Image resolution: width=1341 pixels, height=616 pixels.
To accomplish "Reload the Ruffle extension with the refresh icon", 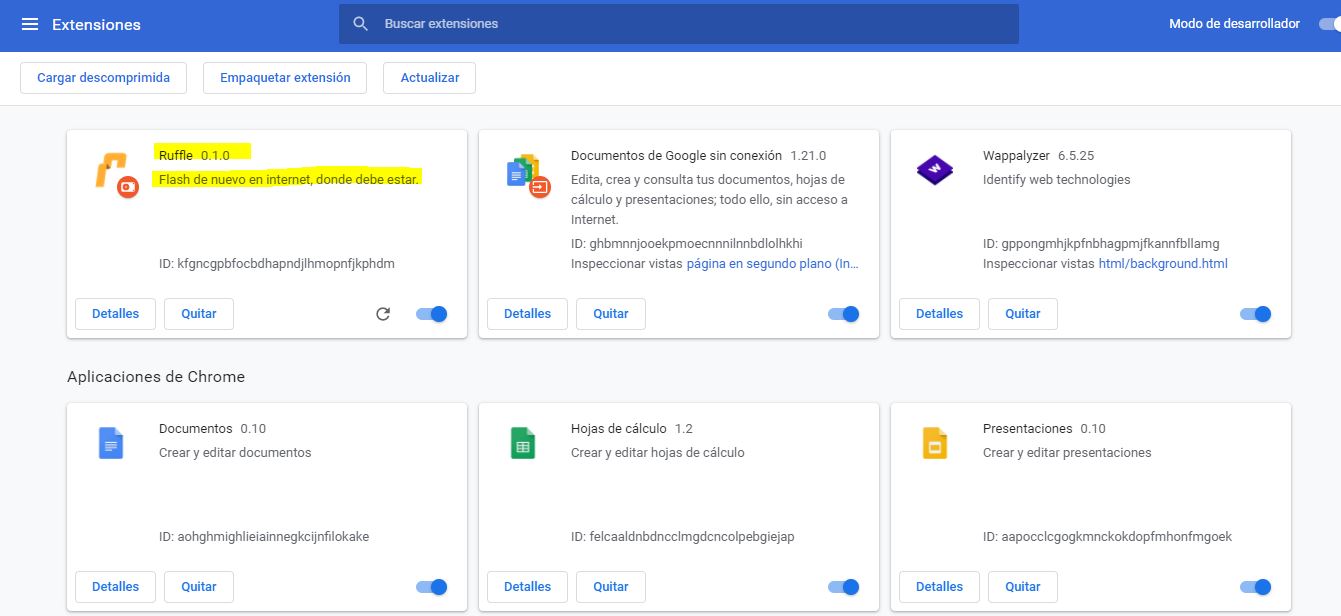I will coord(383,314).
